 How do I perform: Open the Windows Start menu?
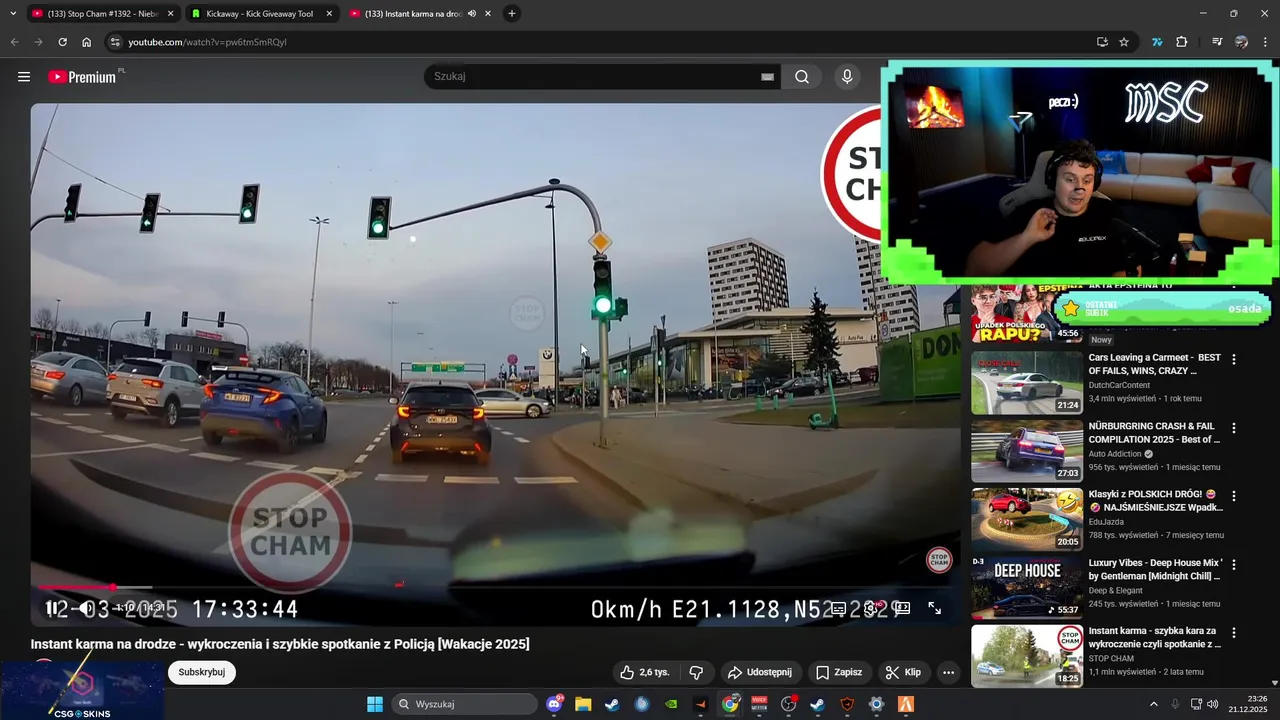[375, 704]
